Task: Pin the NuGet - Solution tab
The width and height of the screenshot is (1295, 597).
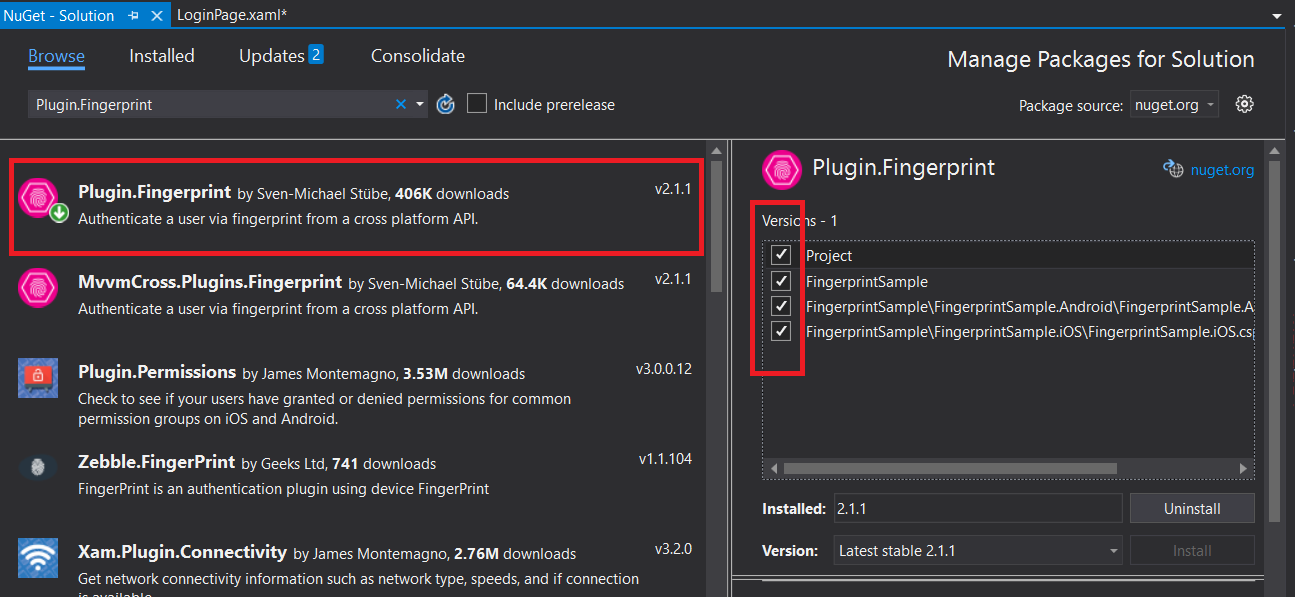Action: 134,15
